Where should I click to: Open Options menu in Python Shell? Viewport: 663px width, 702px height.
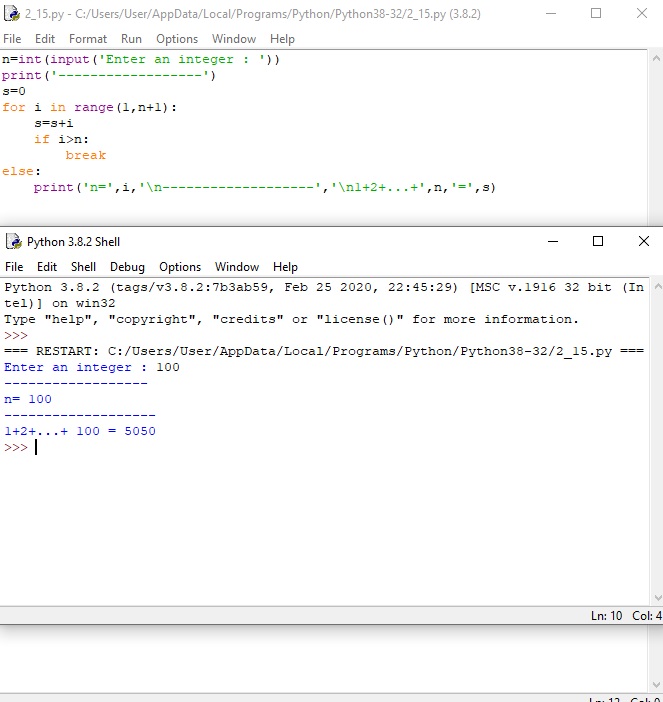coord(180,267)
